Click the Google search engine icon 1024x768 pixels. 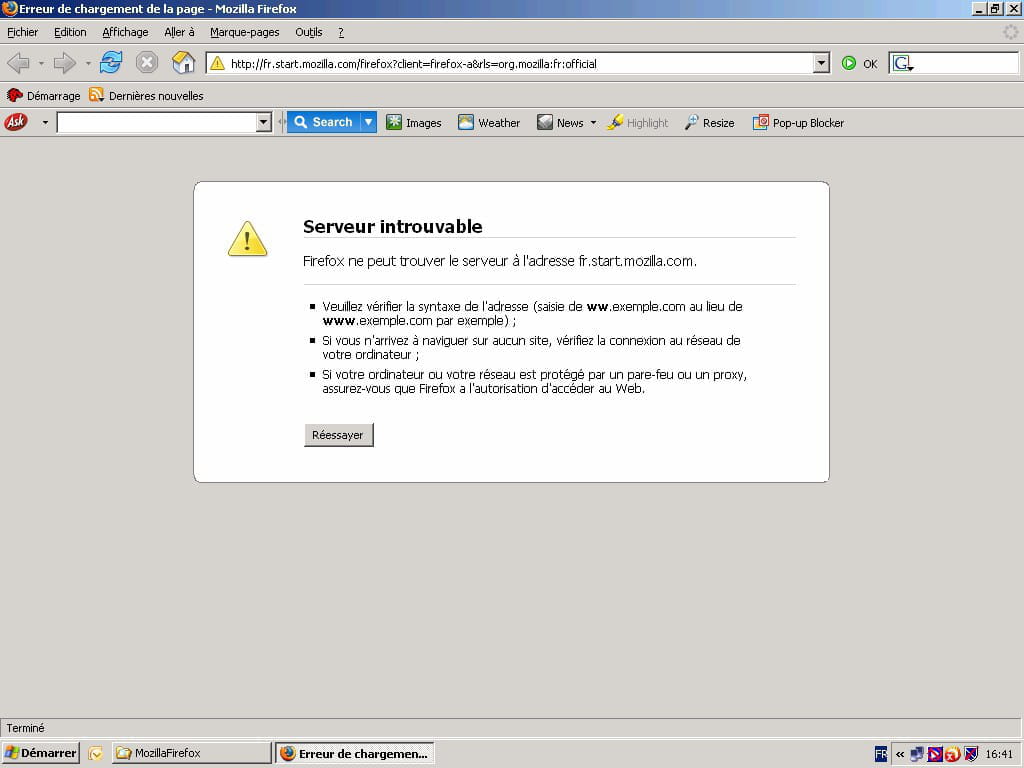[x=902, y=63]
